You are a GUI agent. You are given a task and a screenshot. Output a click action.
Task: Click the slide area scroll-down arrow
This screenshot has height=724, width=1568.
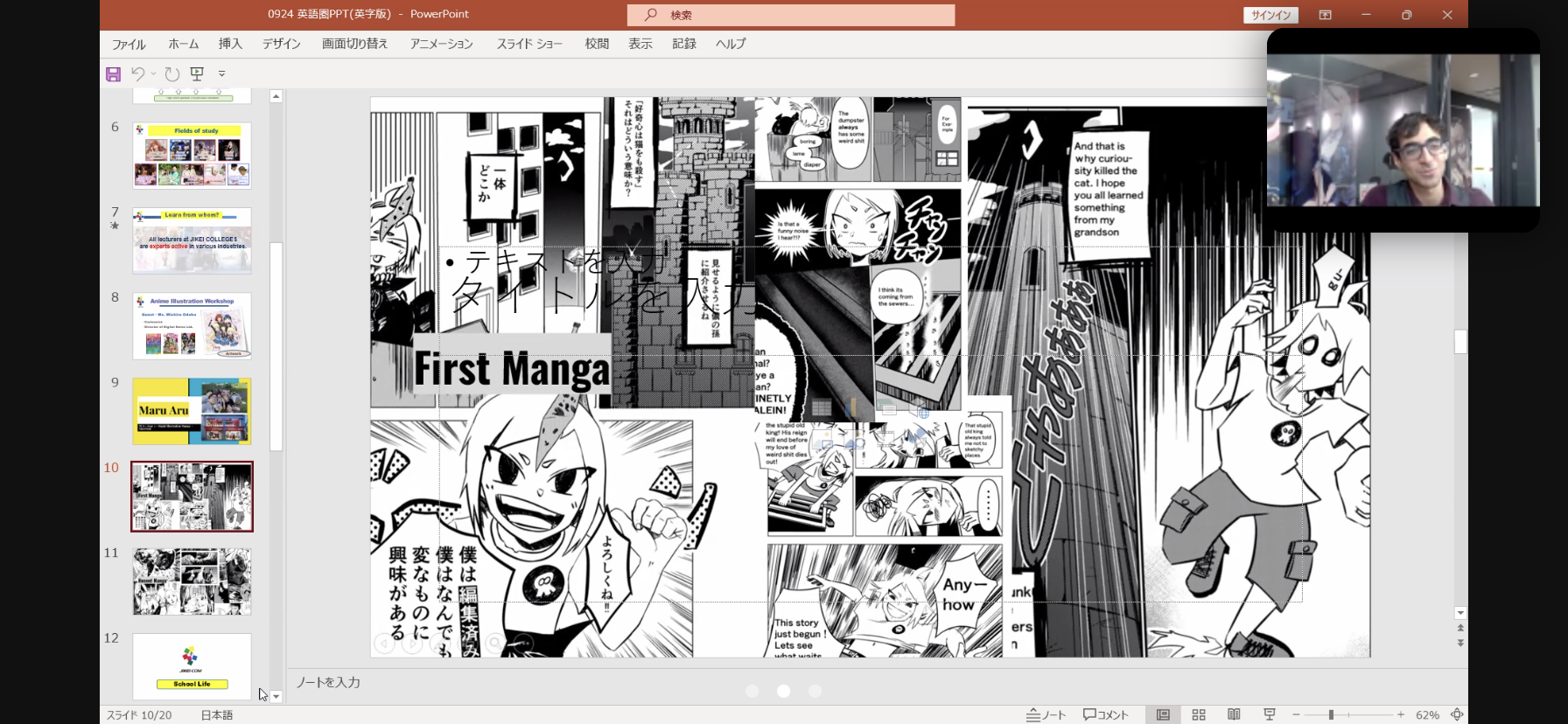(1459, 613)
